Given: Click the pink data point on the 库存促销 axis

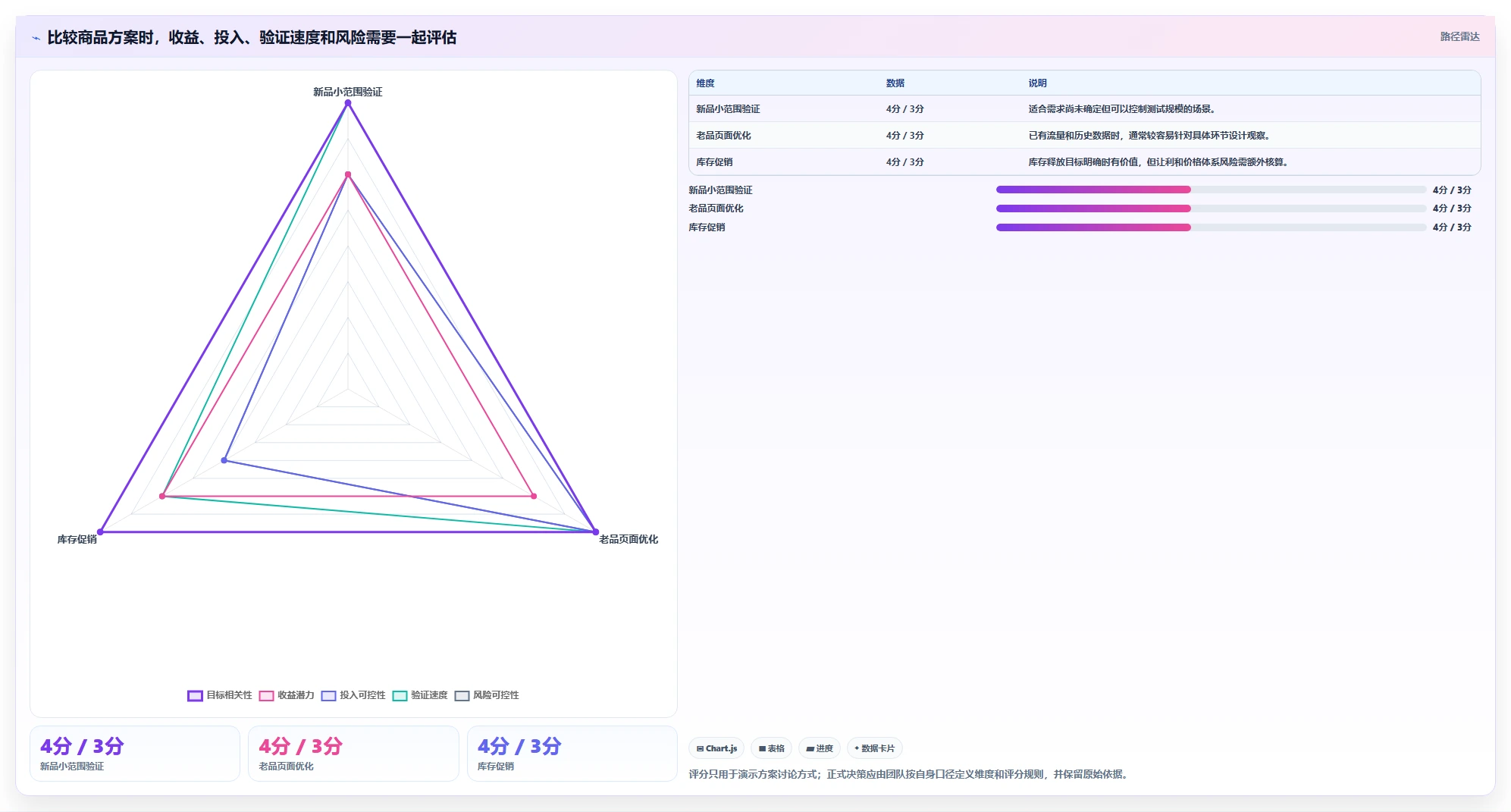Looking at the screenshot, I should click(x=162, y=497).
